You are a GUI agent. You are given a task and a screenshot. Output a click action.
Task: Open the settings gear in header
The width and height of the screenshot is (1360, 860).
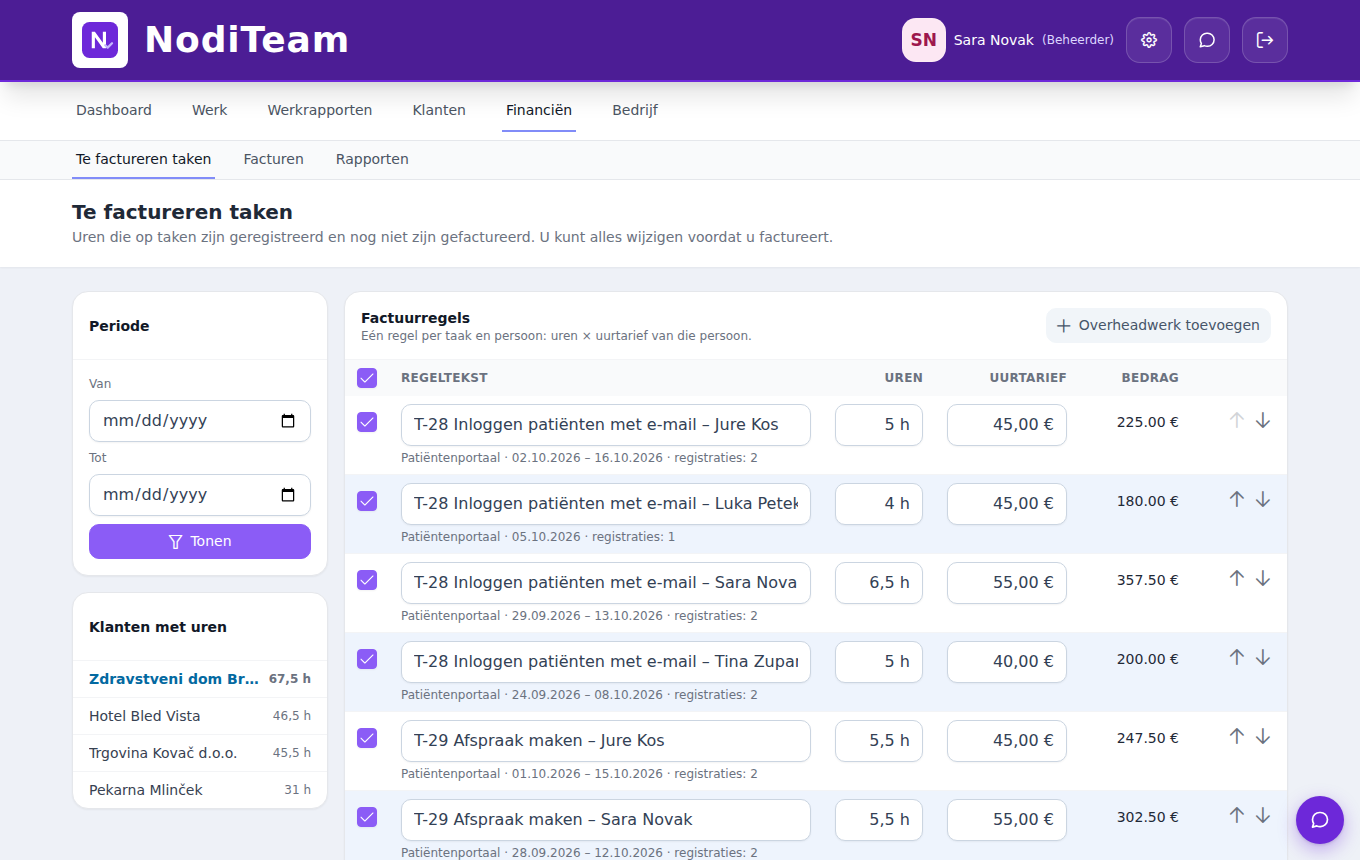1149,40
